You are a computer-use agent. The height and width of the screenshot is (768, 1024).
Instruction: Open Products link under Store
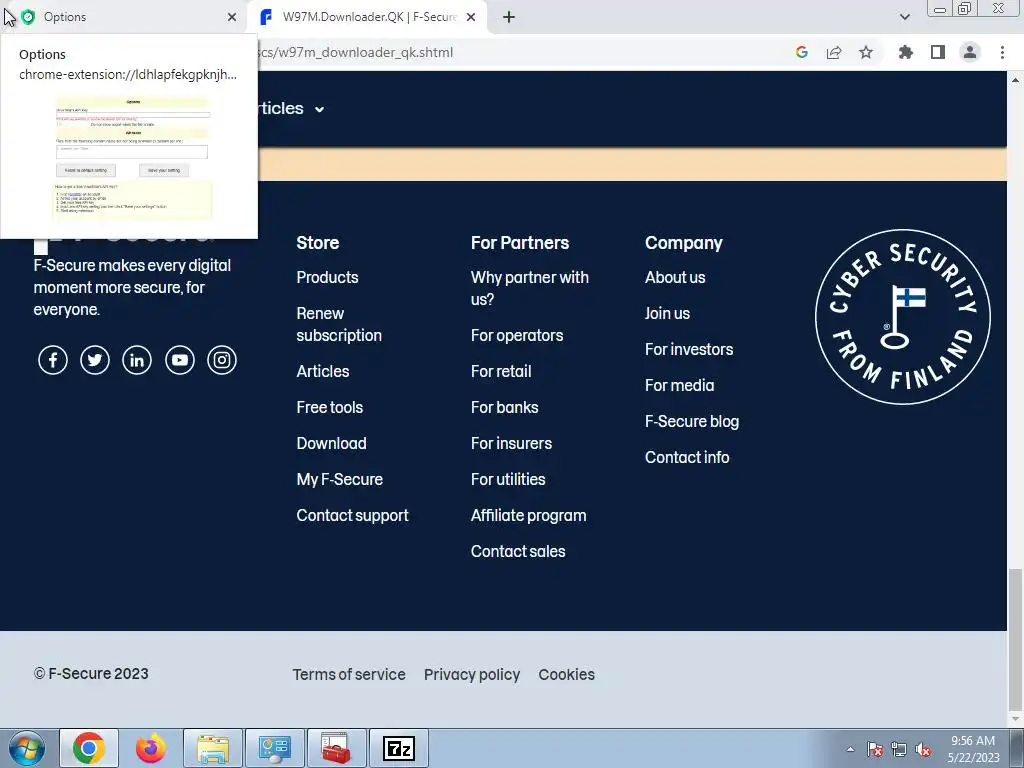[x=327, y=277]
